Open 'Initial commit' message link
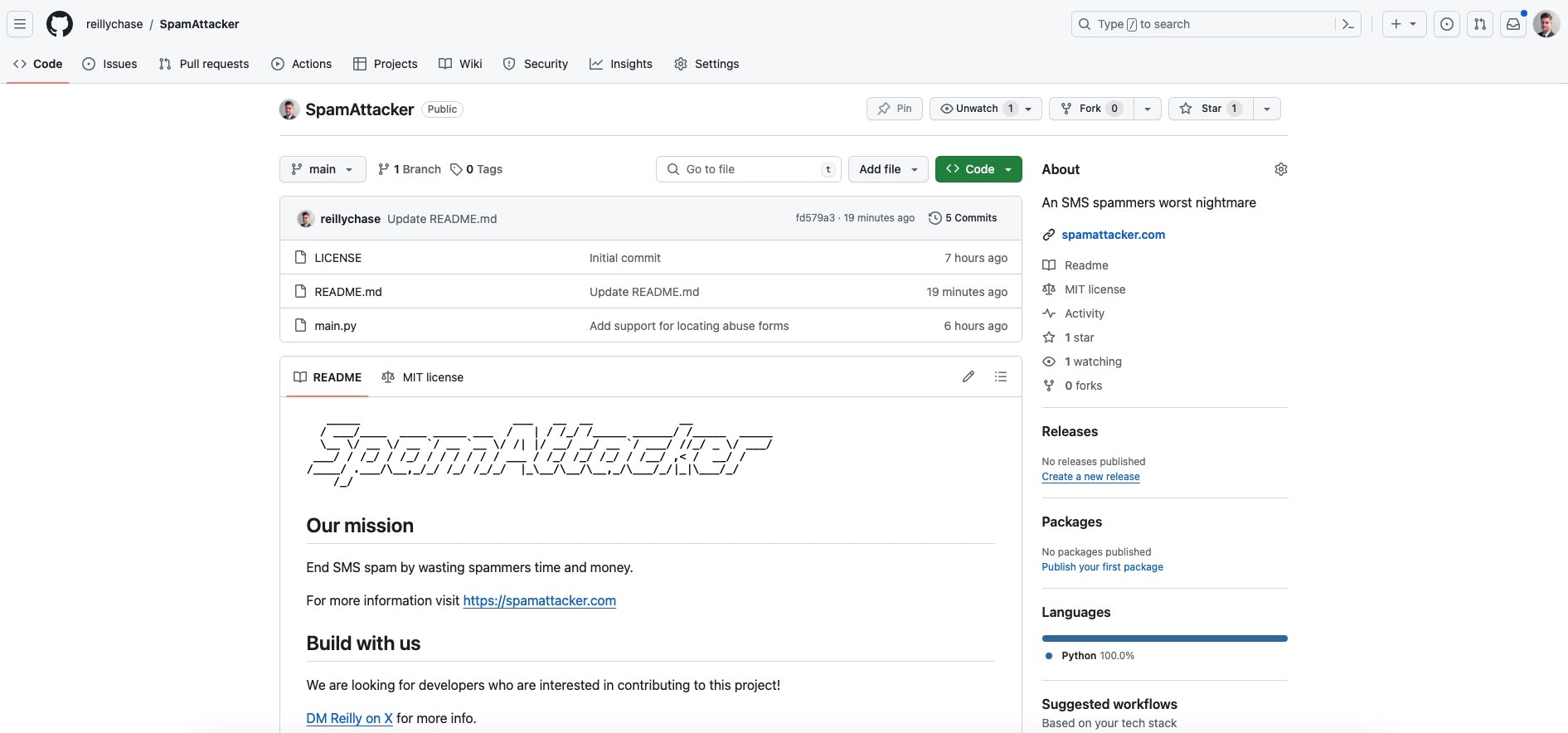 point(625,258)
